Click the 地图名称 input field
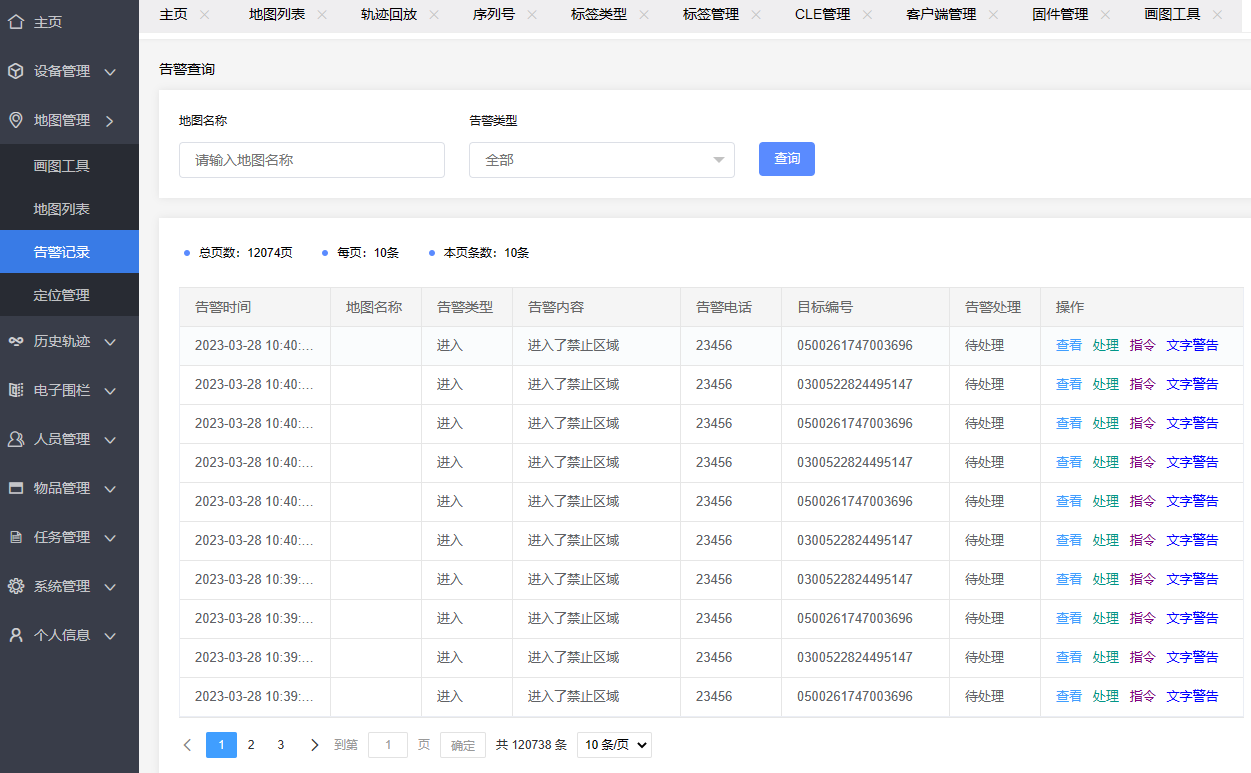 click(311, 160)
